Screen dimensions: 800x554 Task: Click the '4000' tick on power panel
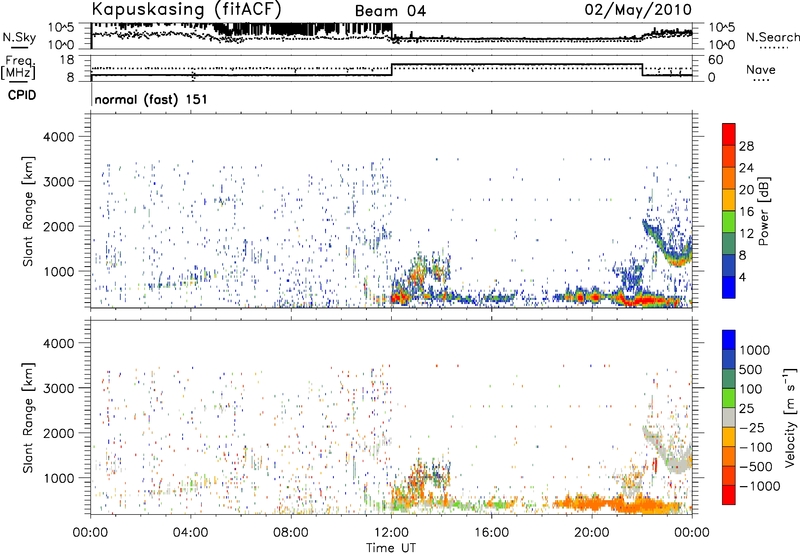(58, 137)
